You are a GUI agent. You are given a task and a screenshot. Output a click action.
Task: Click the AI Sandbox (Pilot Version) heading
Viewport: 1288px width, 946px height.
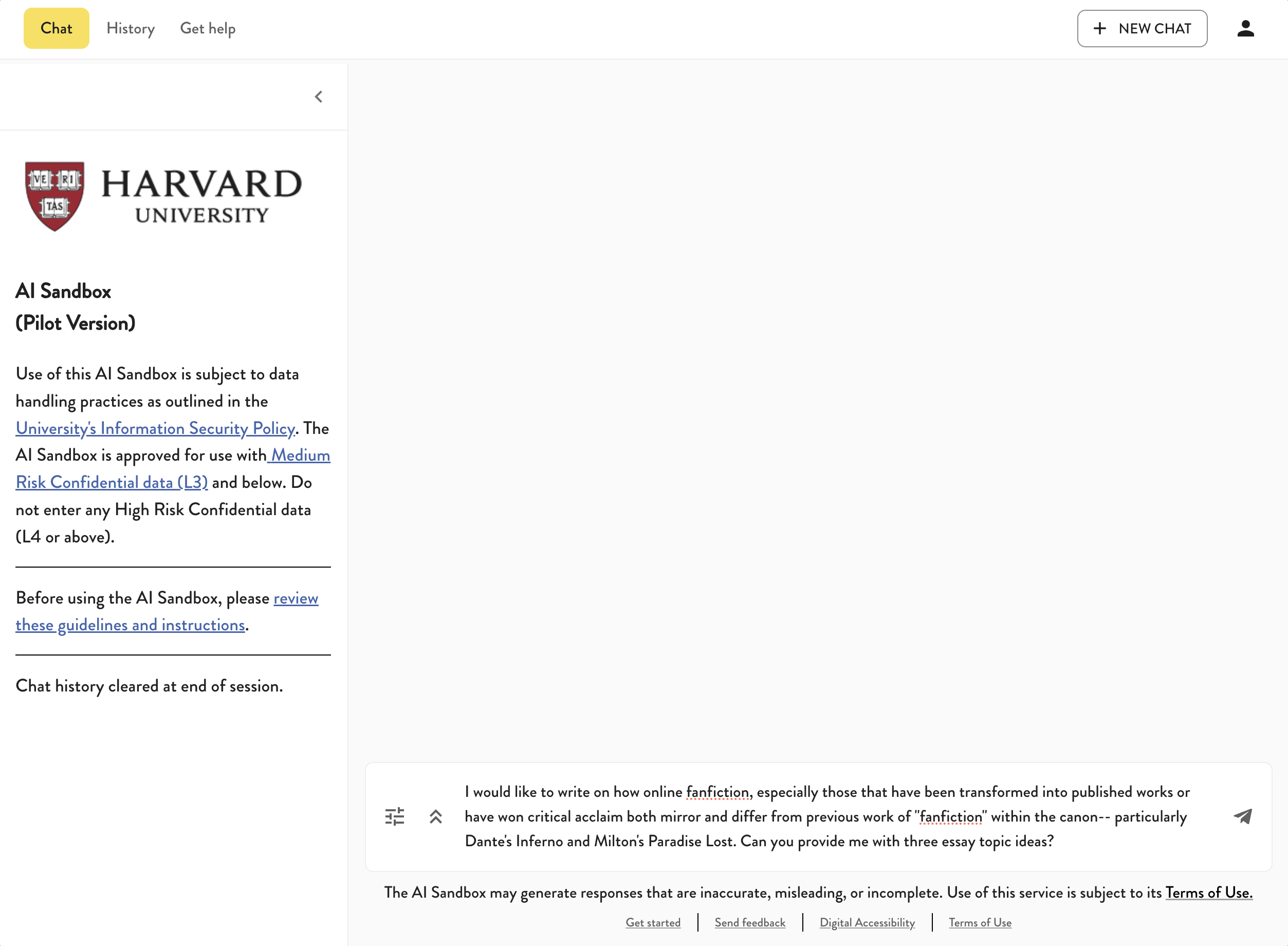tap(75, 307)
